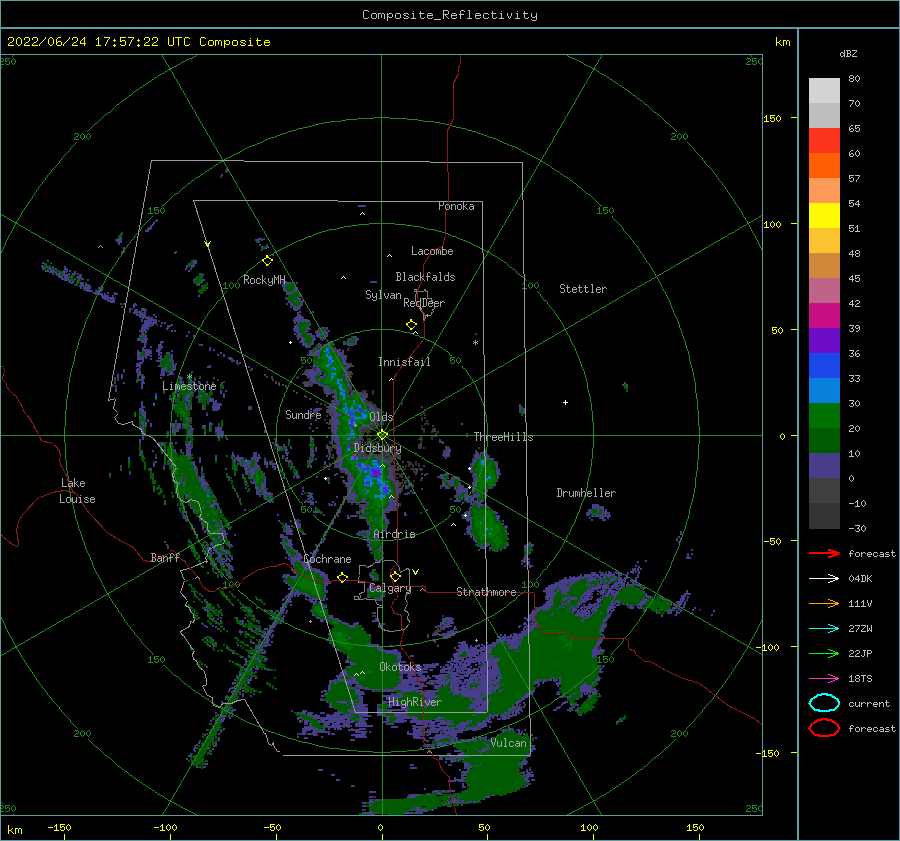Click the white 04DK arrow icon

(x=824, y=578)
